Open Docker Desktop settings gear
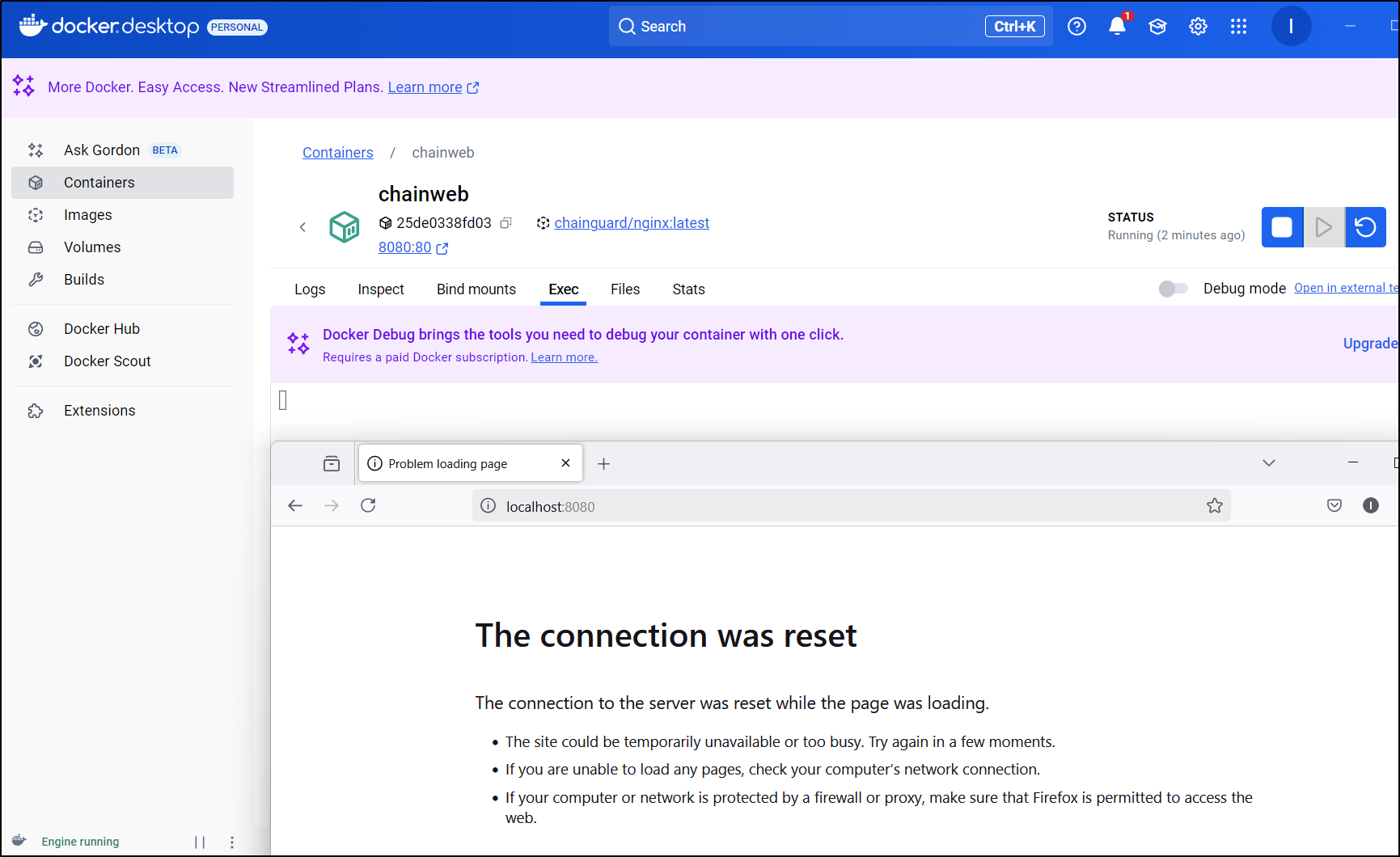Screen dimensions: 1400x857 pos(1198,27)
